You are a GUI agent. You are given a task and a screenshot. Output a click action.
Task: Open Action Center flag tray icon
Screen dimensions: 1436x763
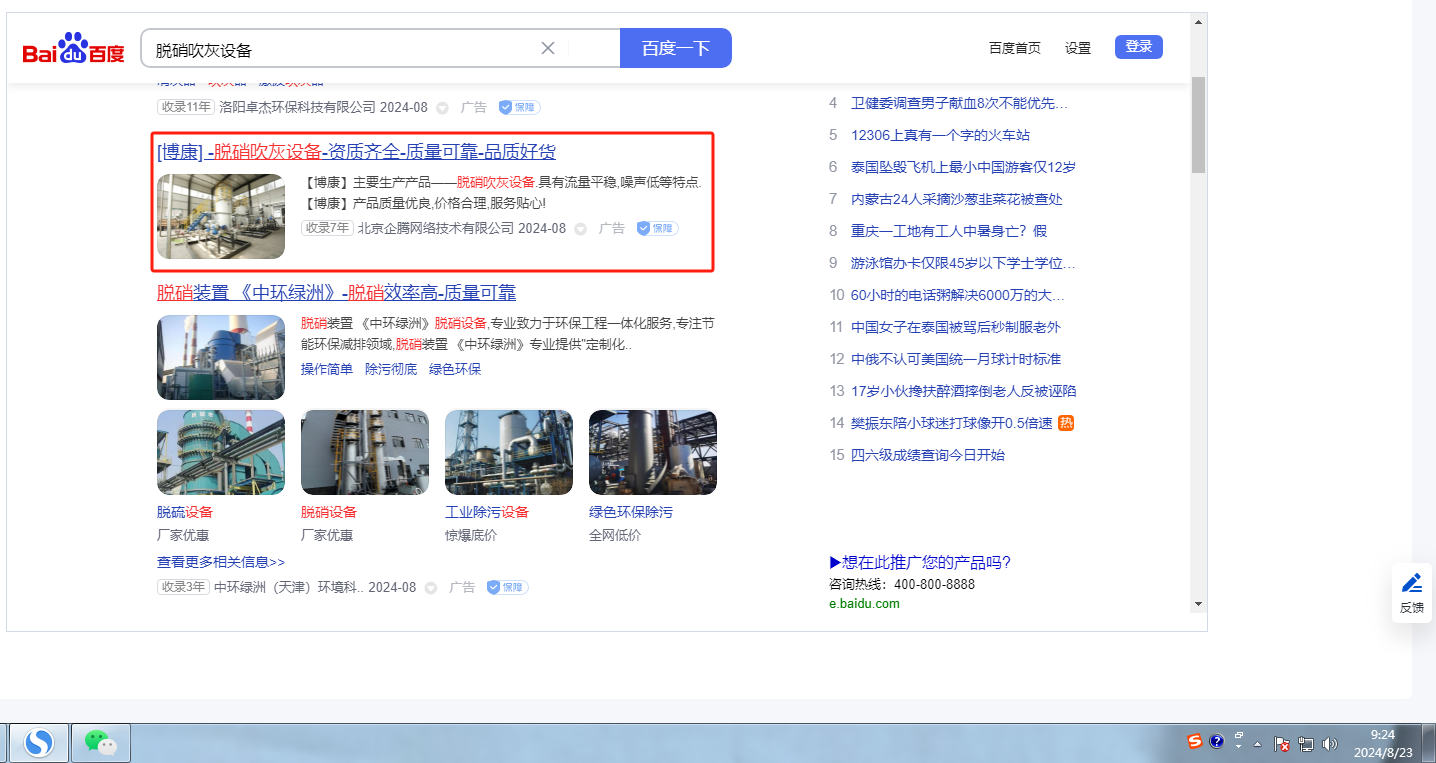[1282, 743]
